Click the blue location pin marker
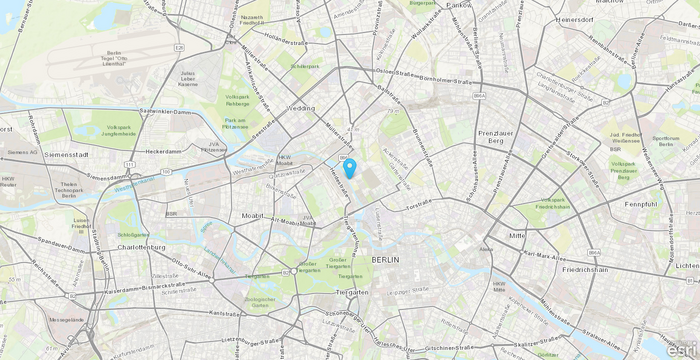Image resolution: width=700 pixels, height=360 pixels. tap(350, 168)
